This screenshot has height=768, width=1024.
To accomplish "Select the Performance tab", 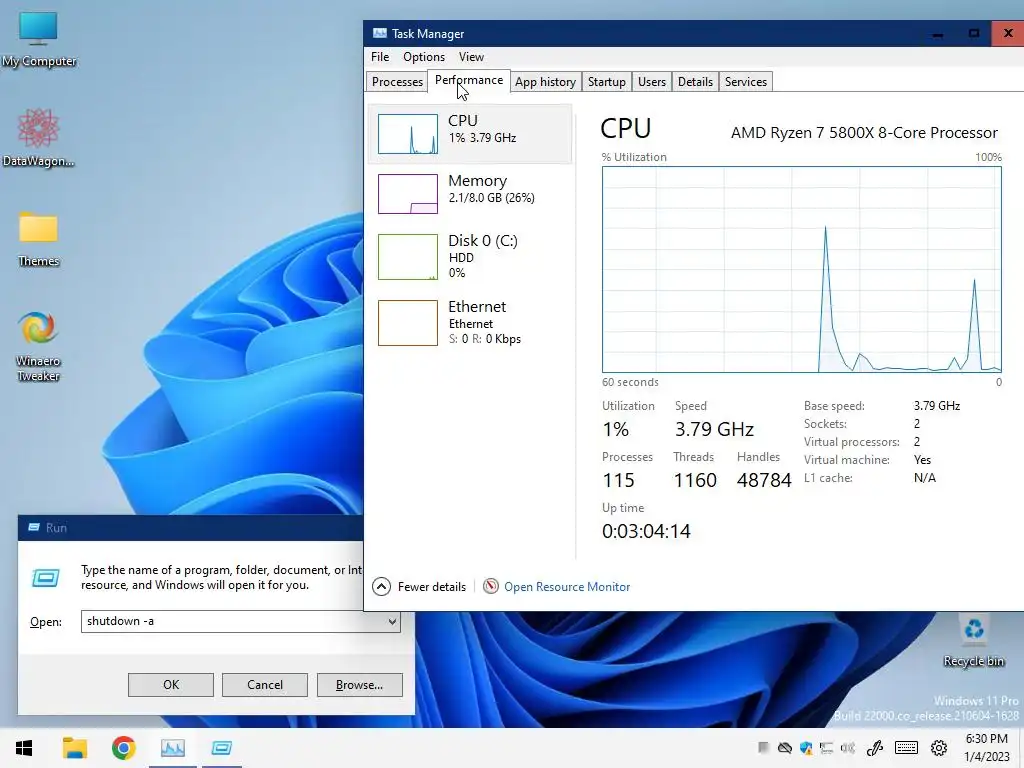I will [x=469, y=80].
